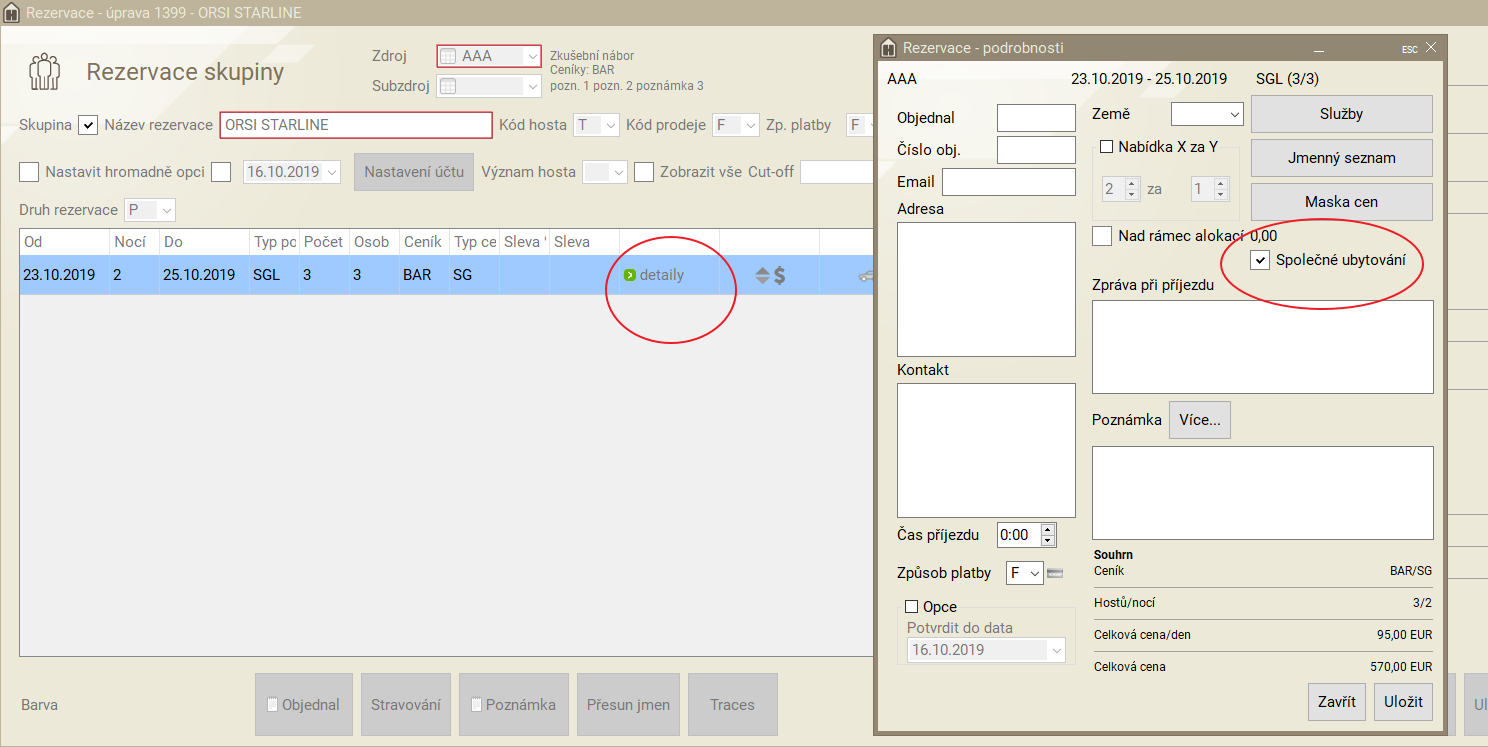The height and width of the screenshot is (747, 1488).
Task: Click the hotel icon in podrobnosti title bar
Action: 888,48
